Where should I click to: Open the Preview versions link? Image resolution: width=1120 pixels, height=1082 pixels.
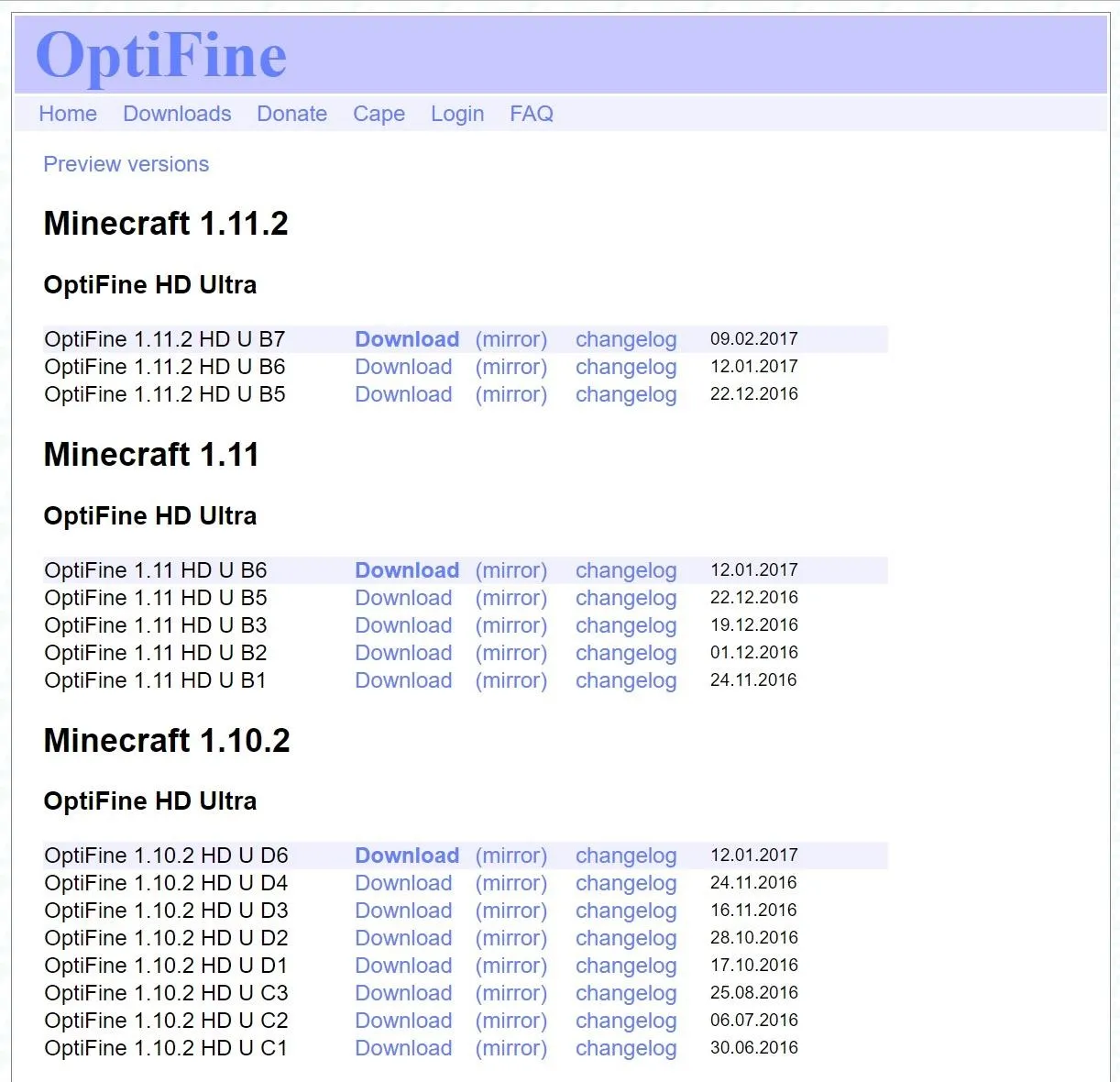coord(126,164)
